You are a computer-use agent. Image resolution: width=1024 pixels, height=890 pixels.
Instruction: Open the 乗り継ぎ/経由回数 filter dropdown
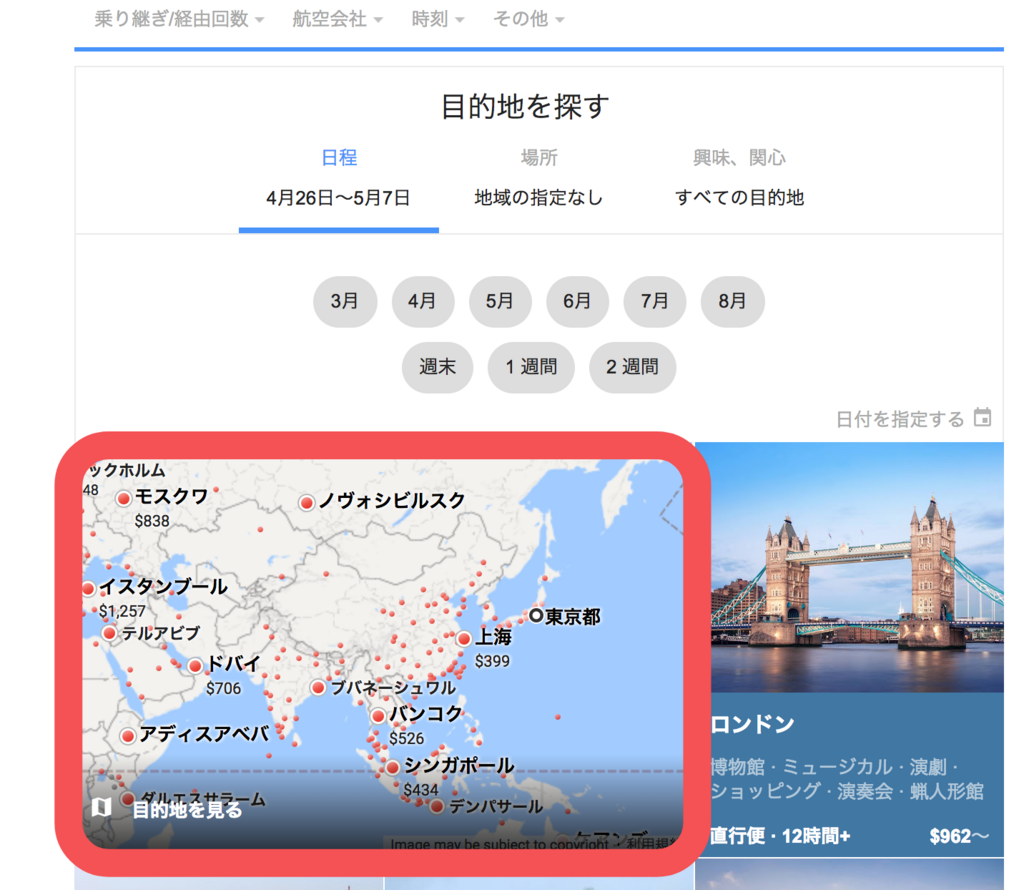point(180,19)
